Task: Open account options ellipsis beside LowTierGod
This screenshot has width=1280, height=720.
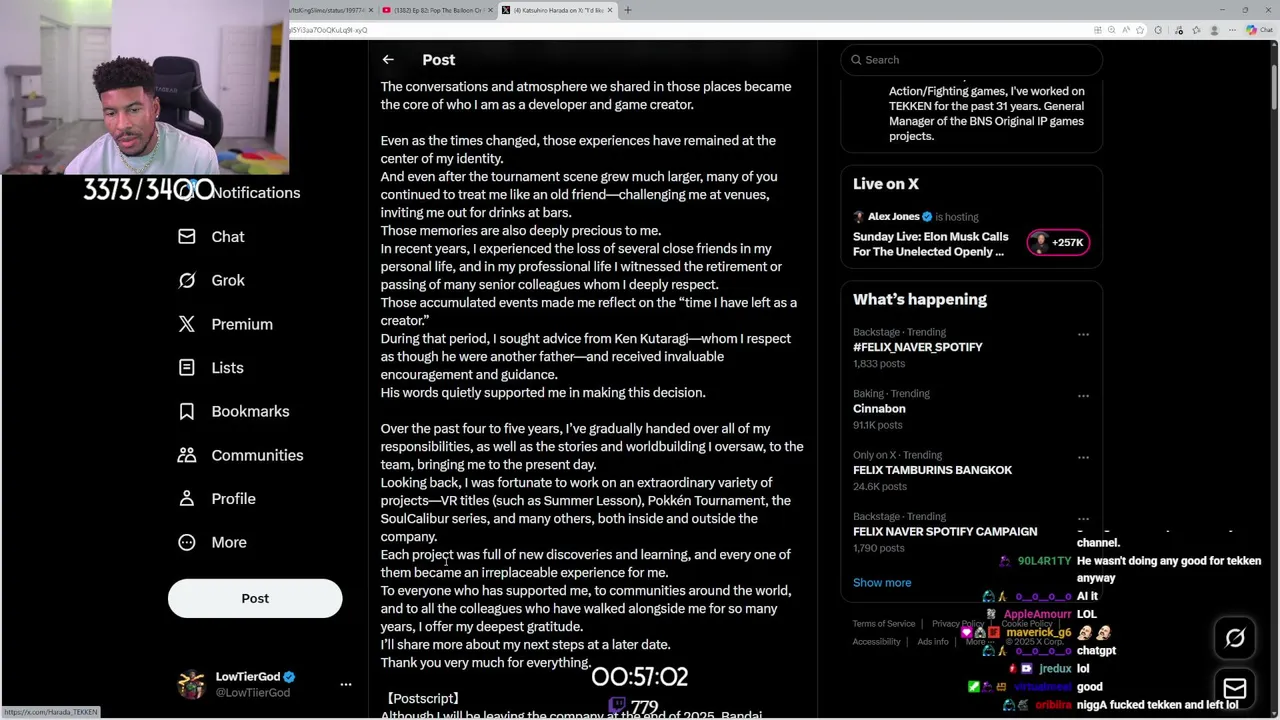Action: tap(346, 685)
